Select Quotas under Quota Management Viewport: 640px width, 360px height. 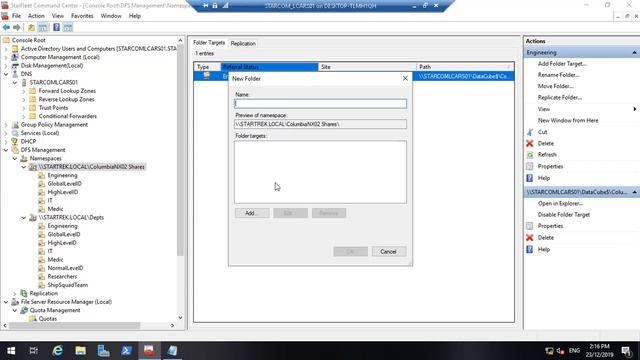47,319
